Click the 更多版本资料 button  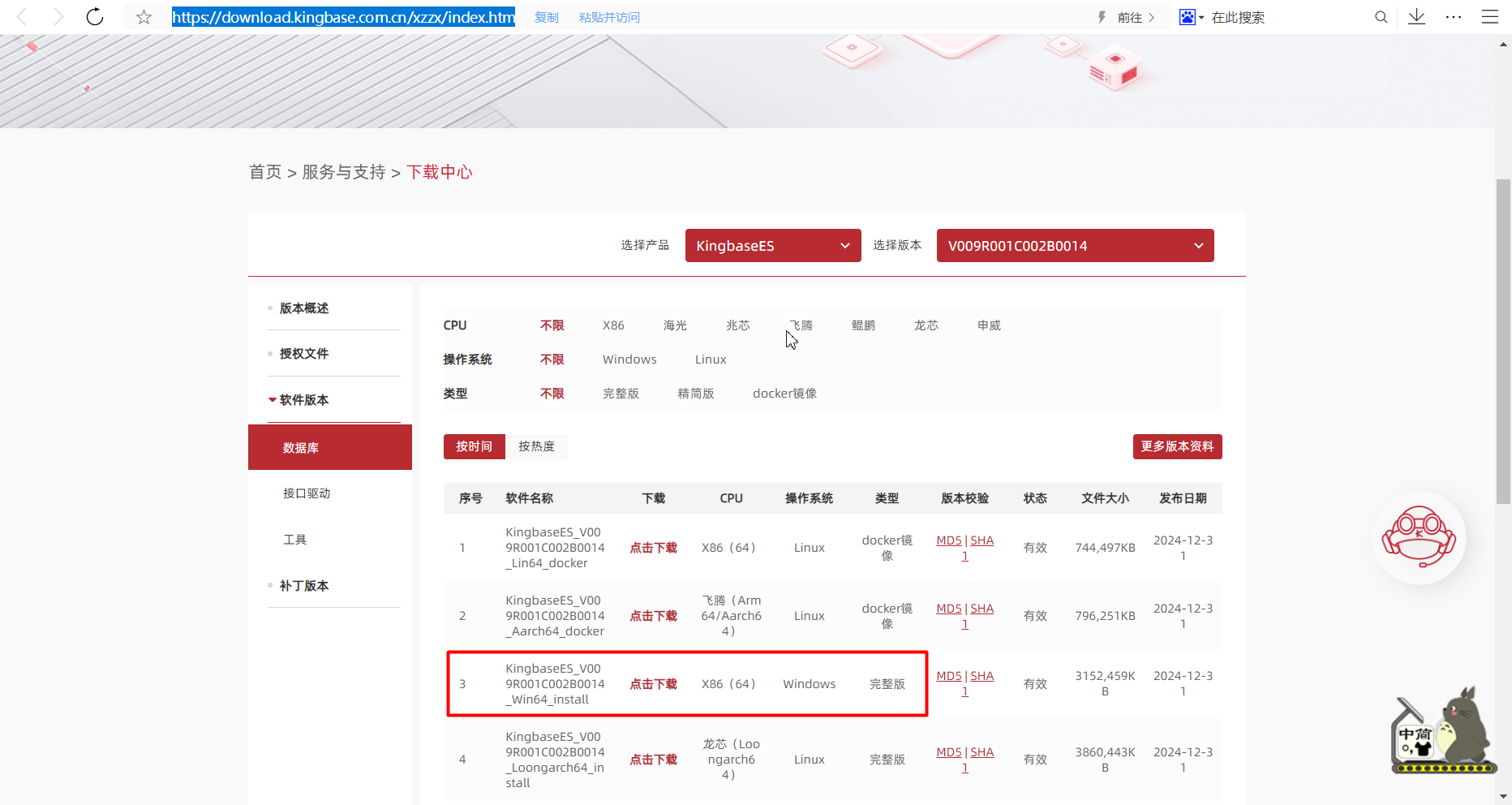[x=1177, y=446]
